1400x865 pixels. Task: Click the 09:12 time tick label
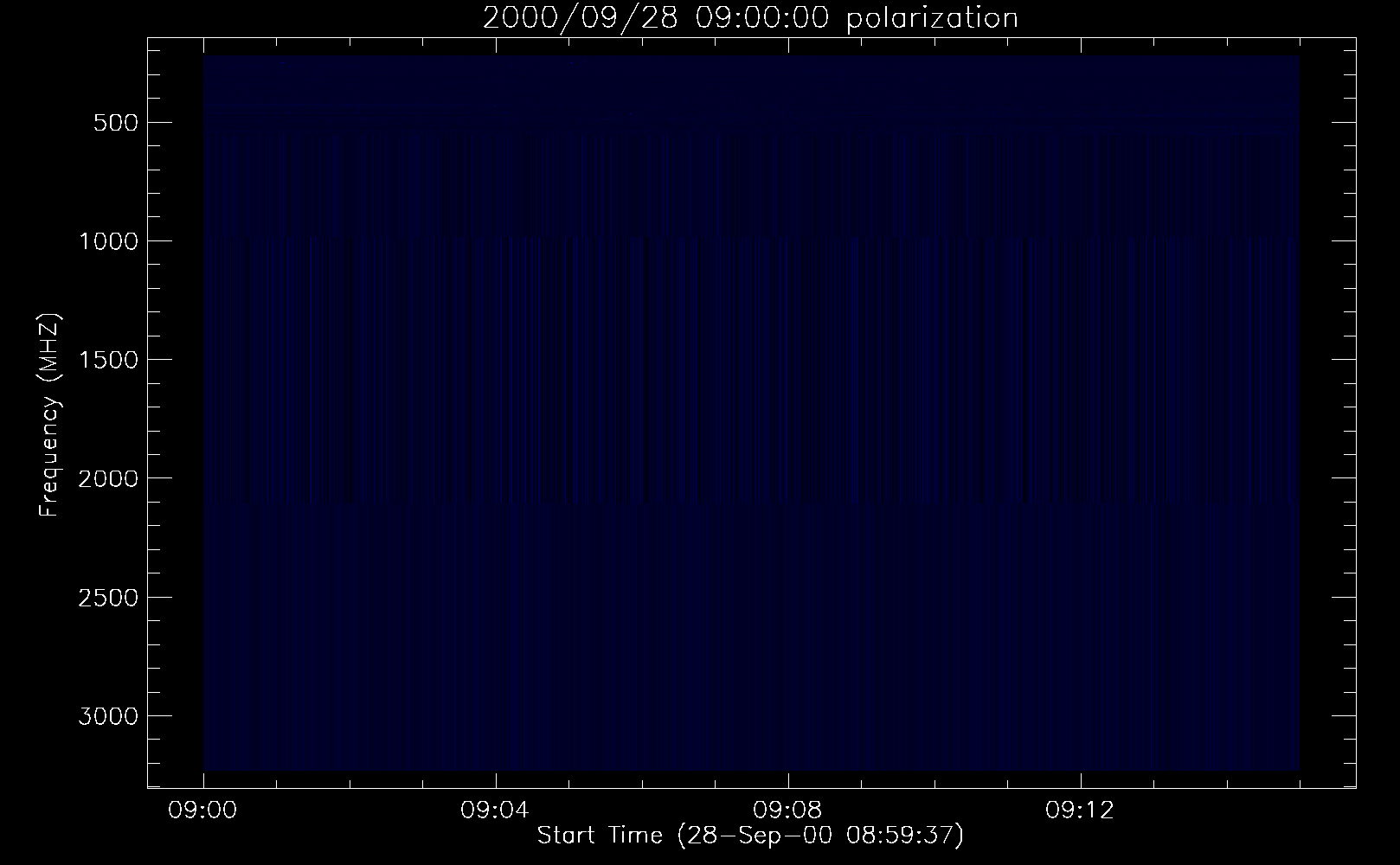coord(1080,811)
